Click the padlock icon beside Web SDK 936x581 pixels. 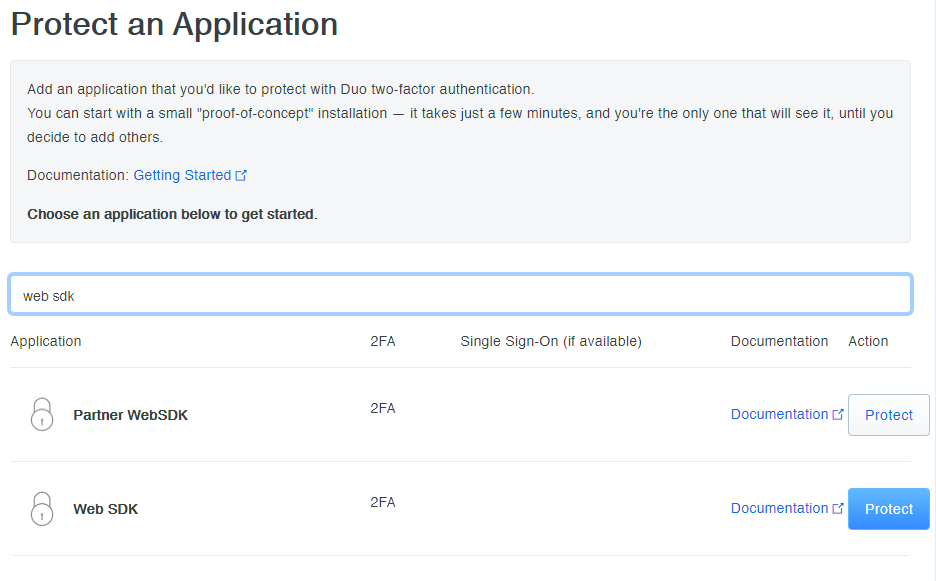tap(41, 508)
